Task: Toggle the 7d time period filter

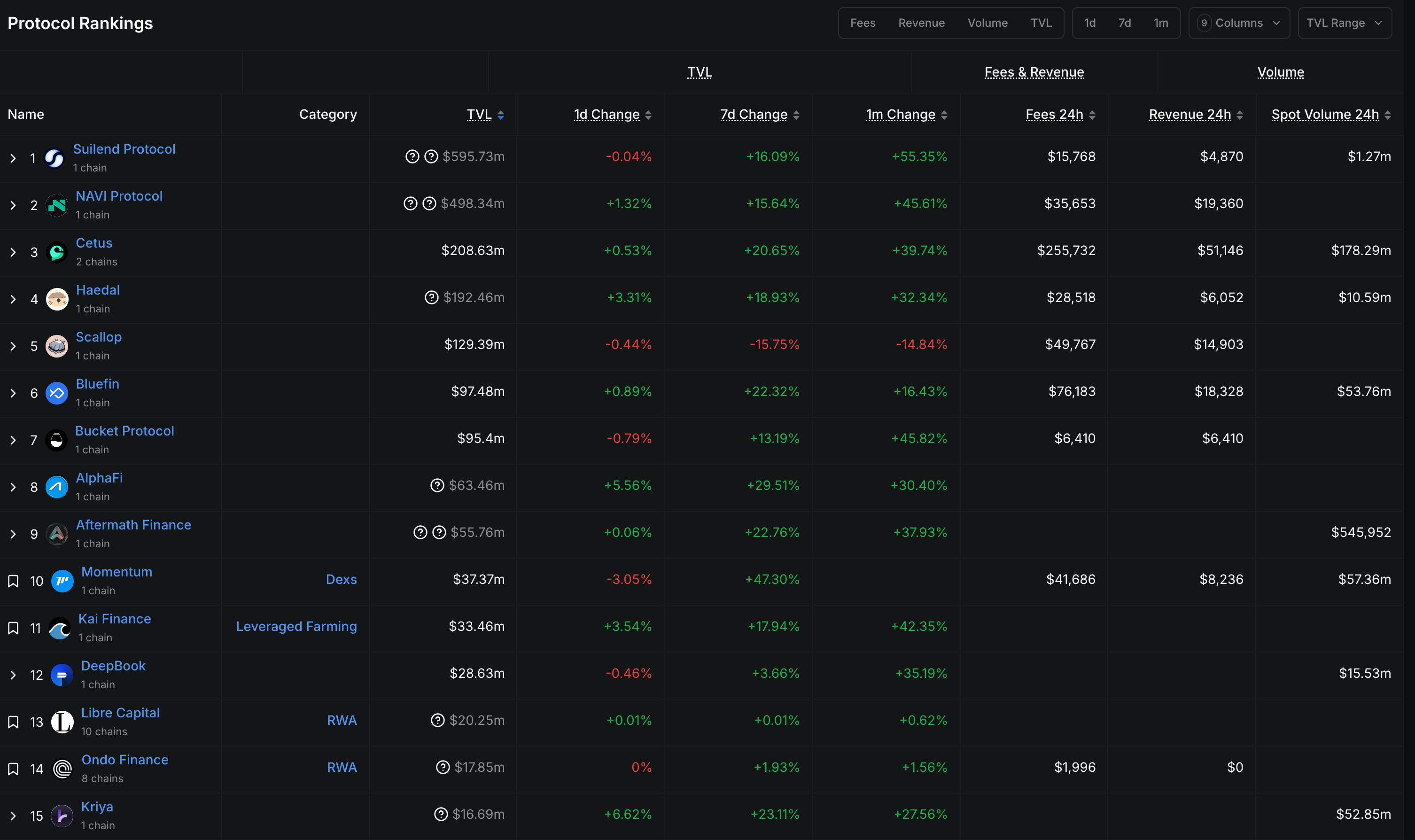Action: pos(1124,23)
